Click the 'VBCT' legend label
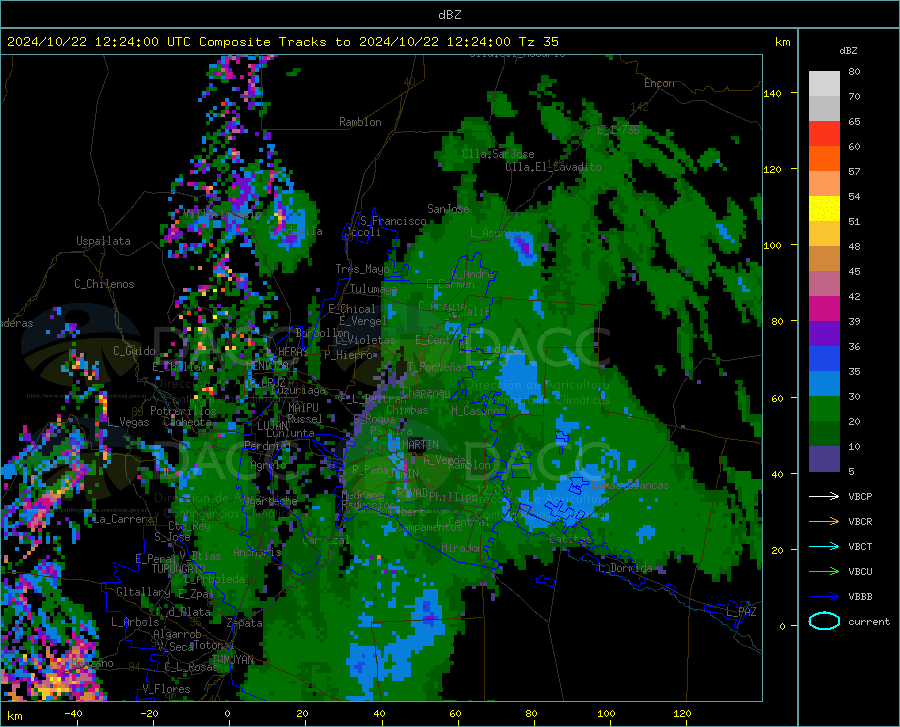Image resolution: width=900 pixels, height=727 pixels. point(860,546)
